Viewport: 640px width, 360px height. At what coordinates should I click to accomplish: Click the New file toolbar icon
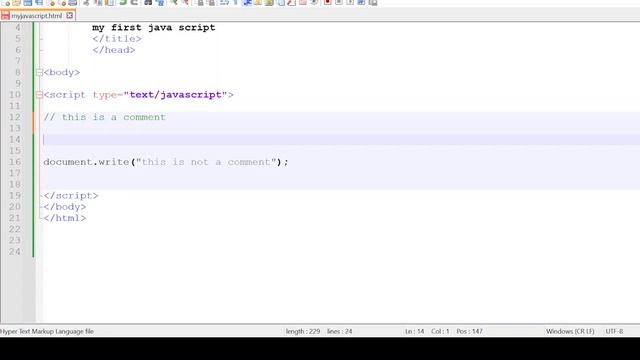point(6,2)
